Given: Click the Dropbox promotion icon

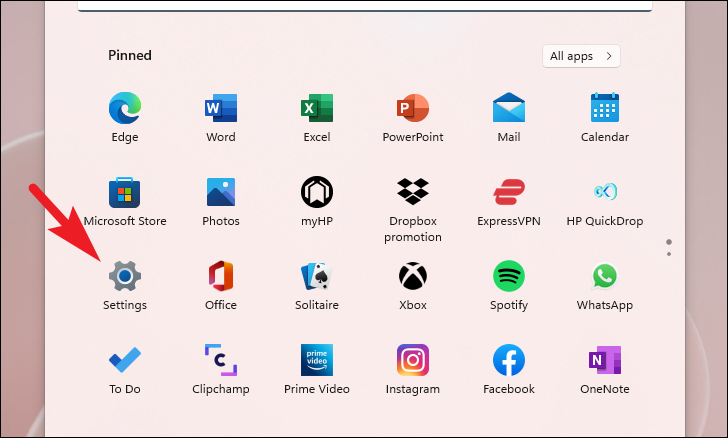Looking at the screenshot, I should 413,191.
